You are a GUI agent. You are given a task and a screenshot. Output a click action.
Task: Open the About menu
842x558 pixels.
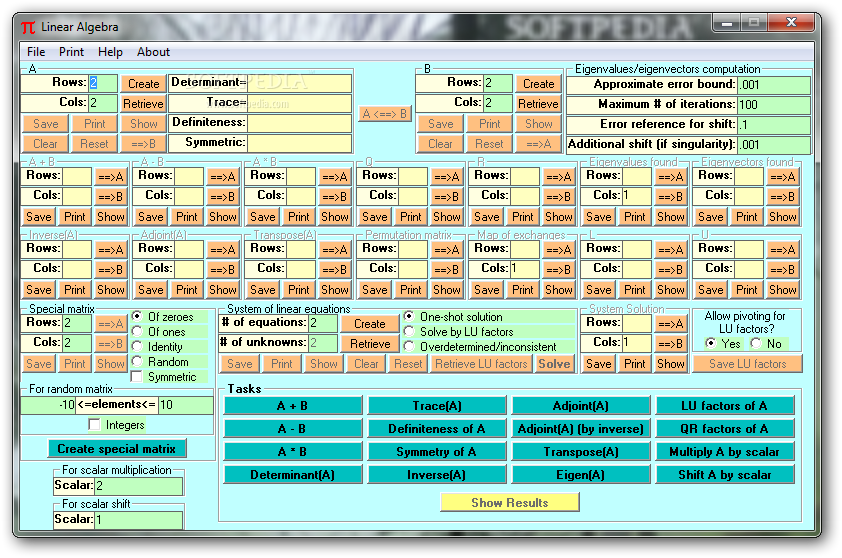pyautogui.click(x=153, y=52)
